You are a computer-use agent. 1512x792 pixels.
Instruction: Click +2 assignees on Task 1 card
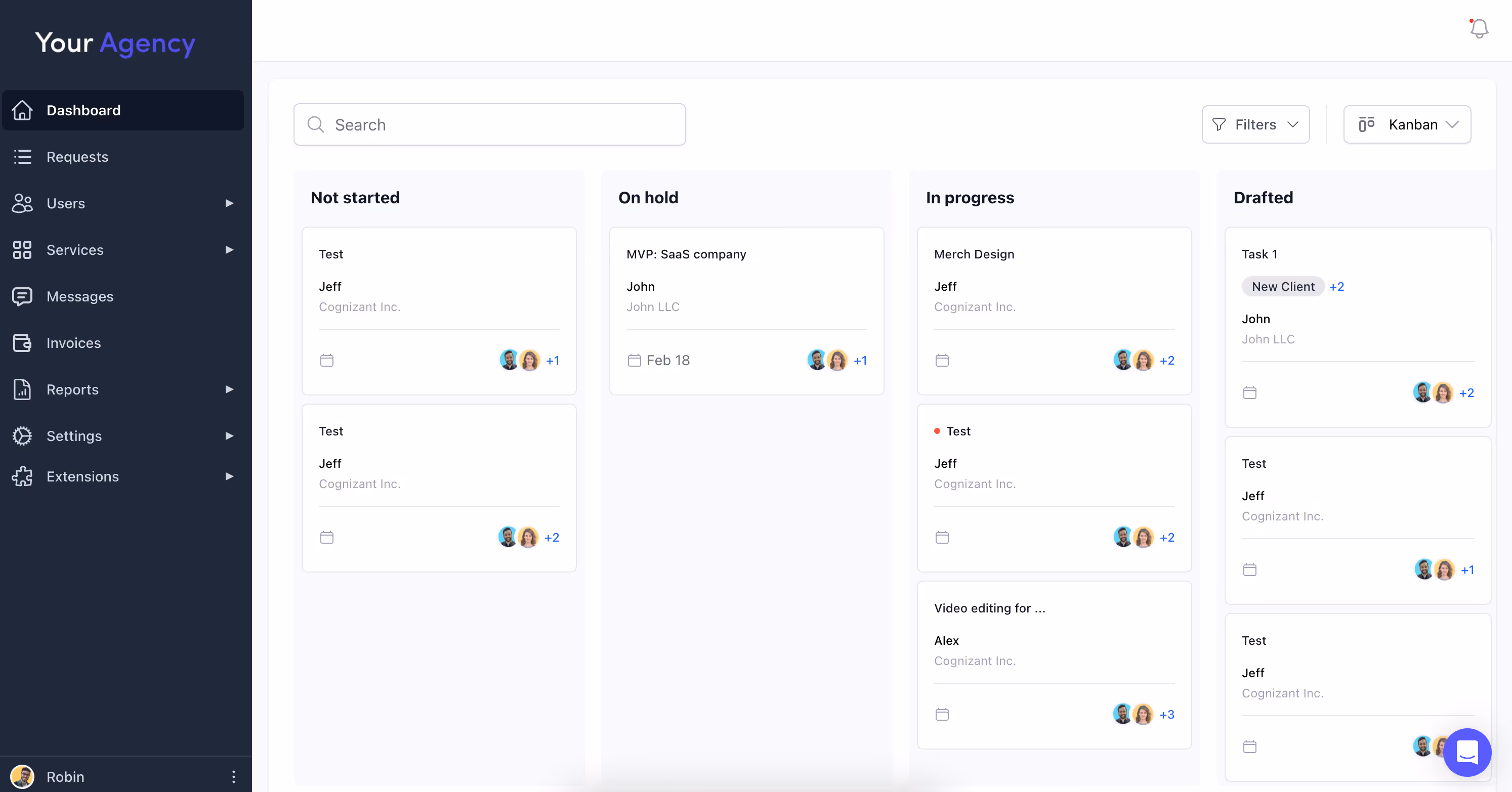coord(1466,392)
